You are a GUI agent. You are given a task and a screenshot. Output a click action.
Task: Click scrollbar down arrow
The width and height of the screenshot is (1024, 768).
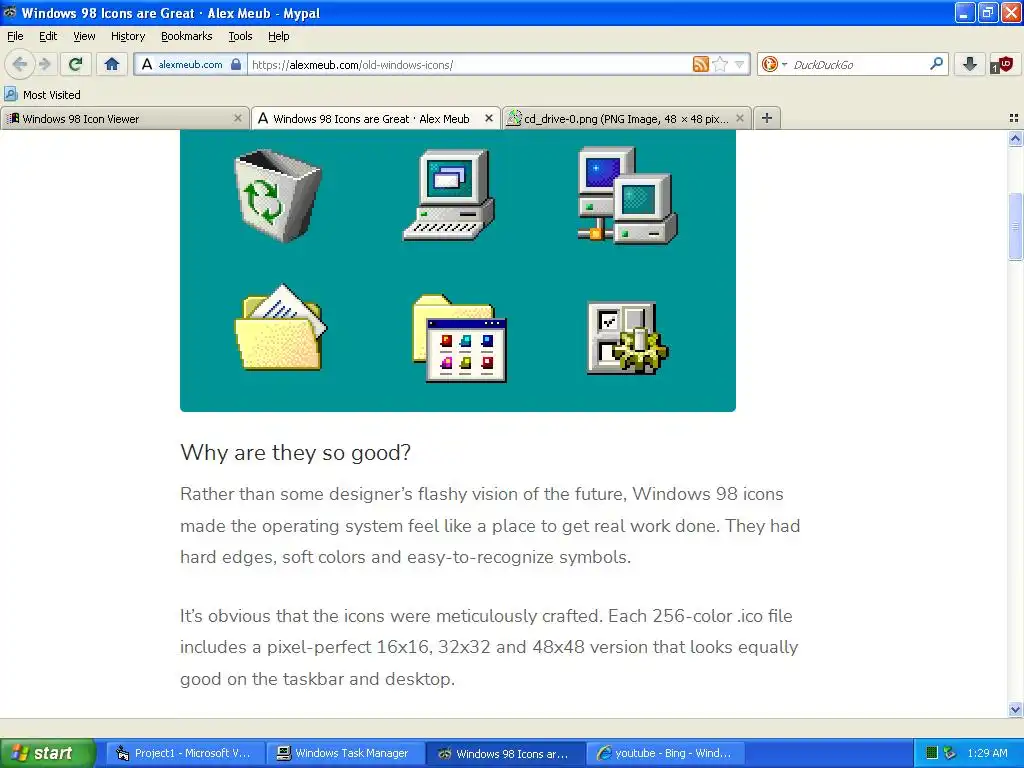(x=1015, y=709)
